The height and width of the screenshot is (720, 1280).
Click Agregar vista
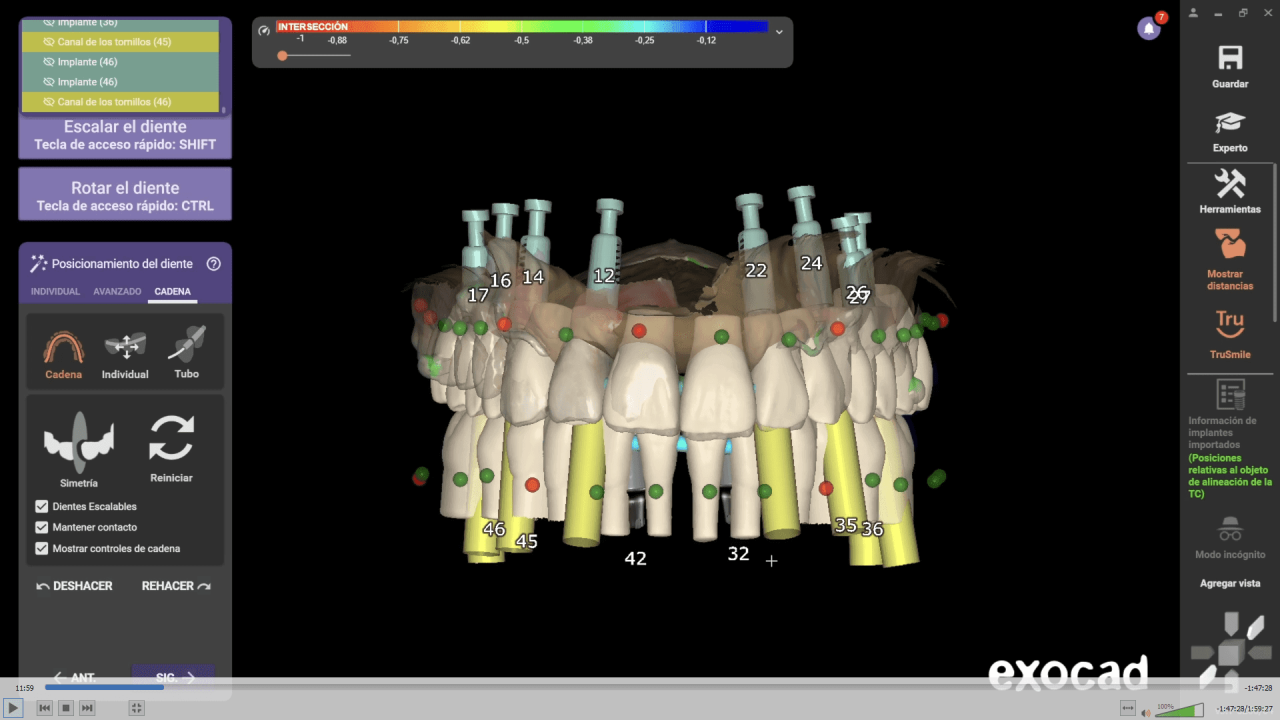(1230, 583)
